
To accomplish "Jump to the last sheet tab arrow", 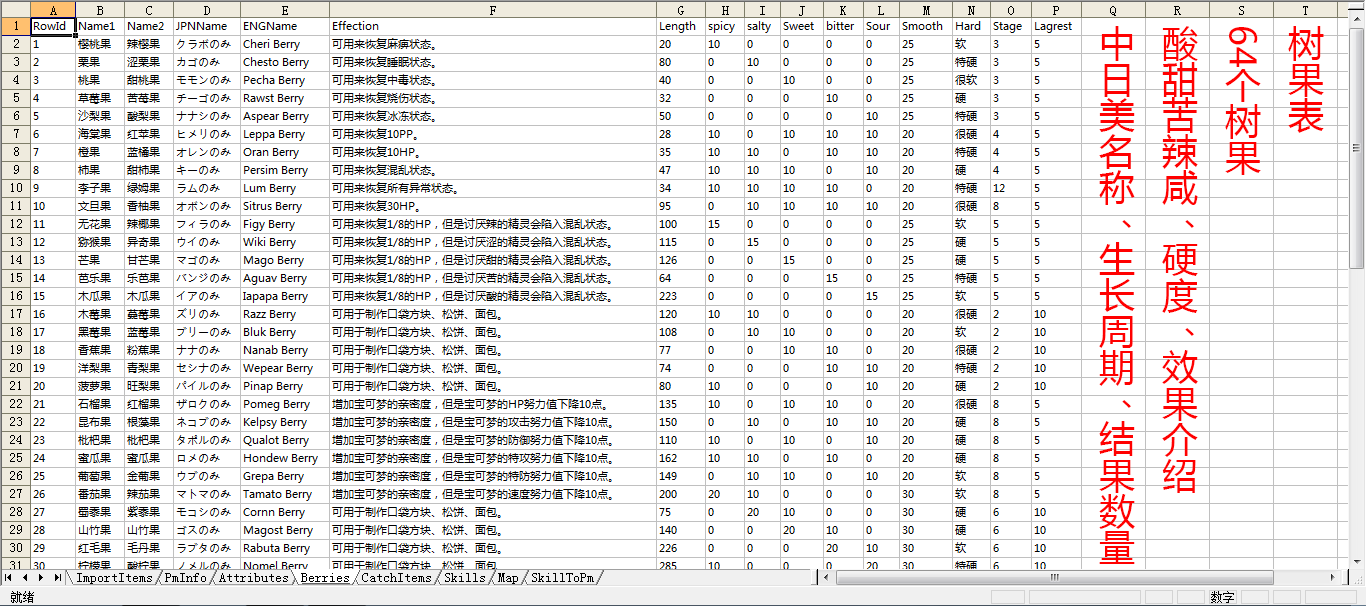I will [x=56, y=578].
